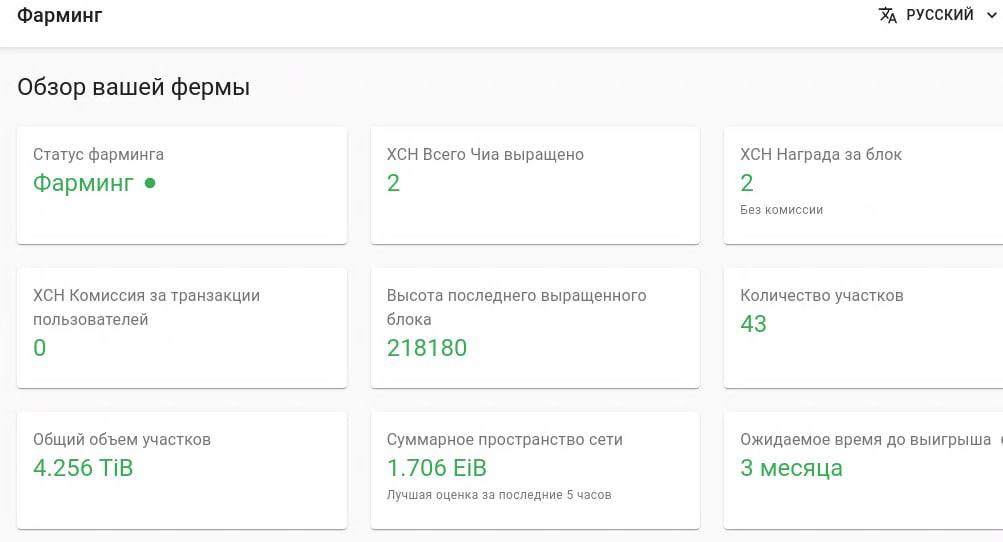
Task: Click the Обзор вашей фермы heading
Action: [133, 87]
